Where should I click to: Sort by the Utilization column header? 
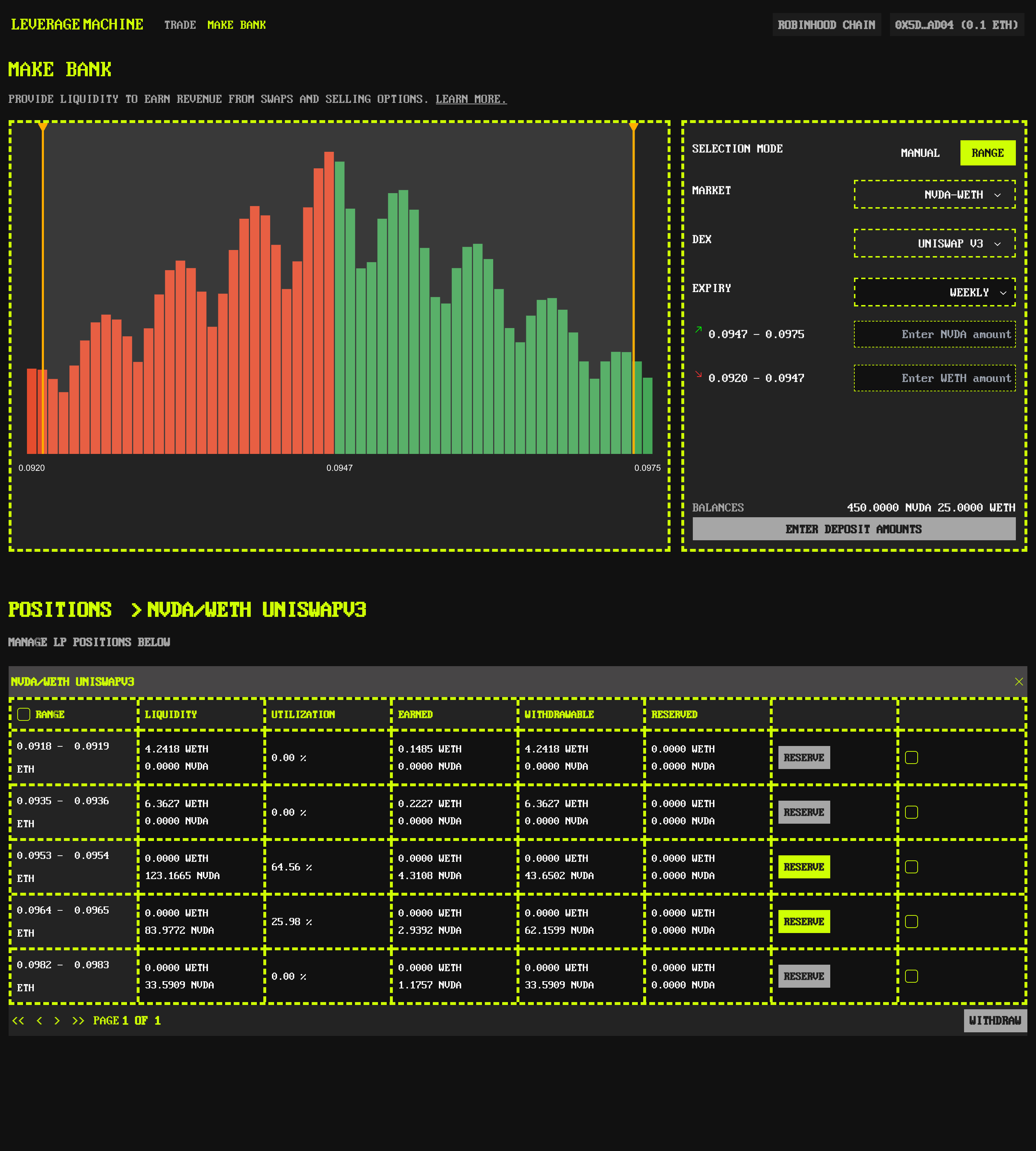[x=303, y=714]
